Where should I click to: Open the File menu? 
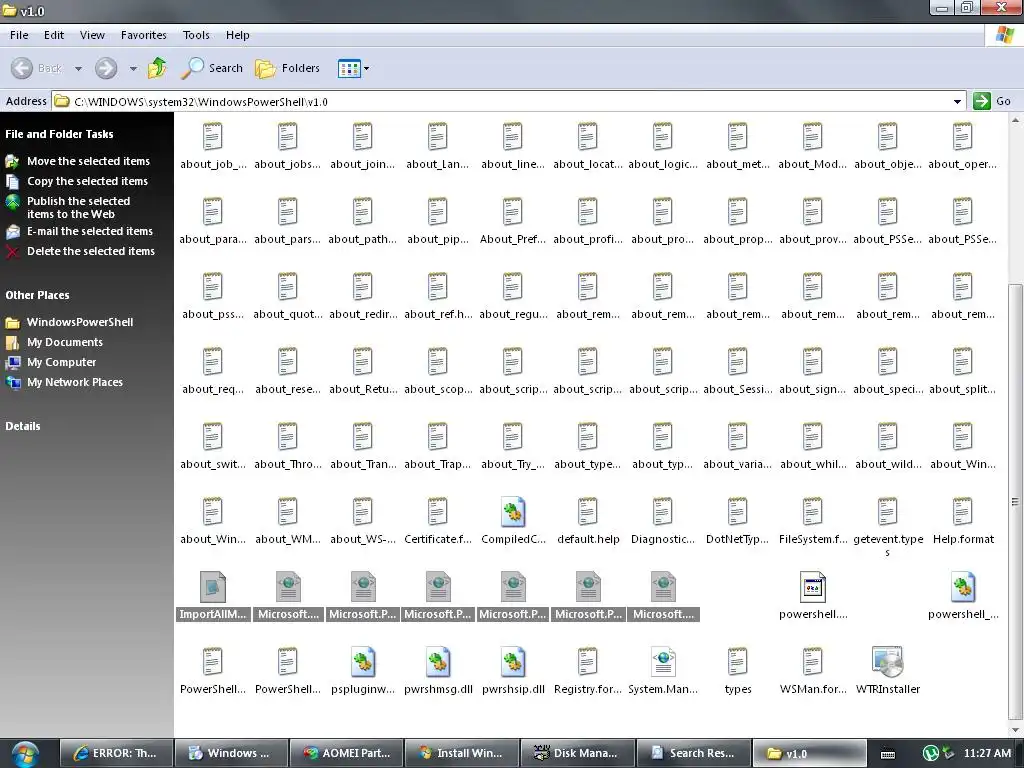click(19, 35)
